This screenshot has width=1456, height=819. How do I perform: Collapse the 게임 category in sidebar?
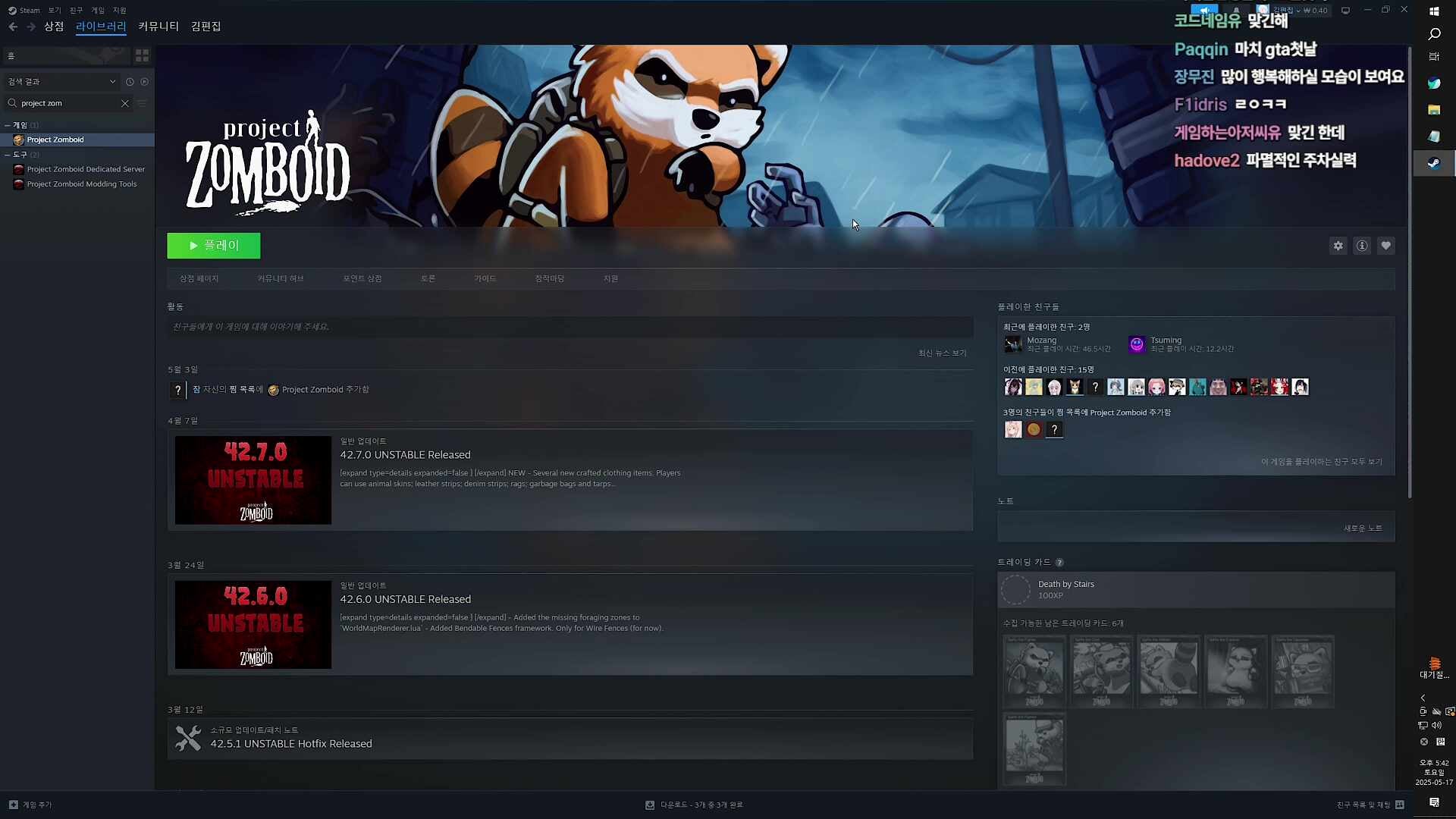[8, 125]
